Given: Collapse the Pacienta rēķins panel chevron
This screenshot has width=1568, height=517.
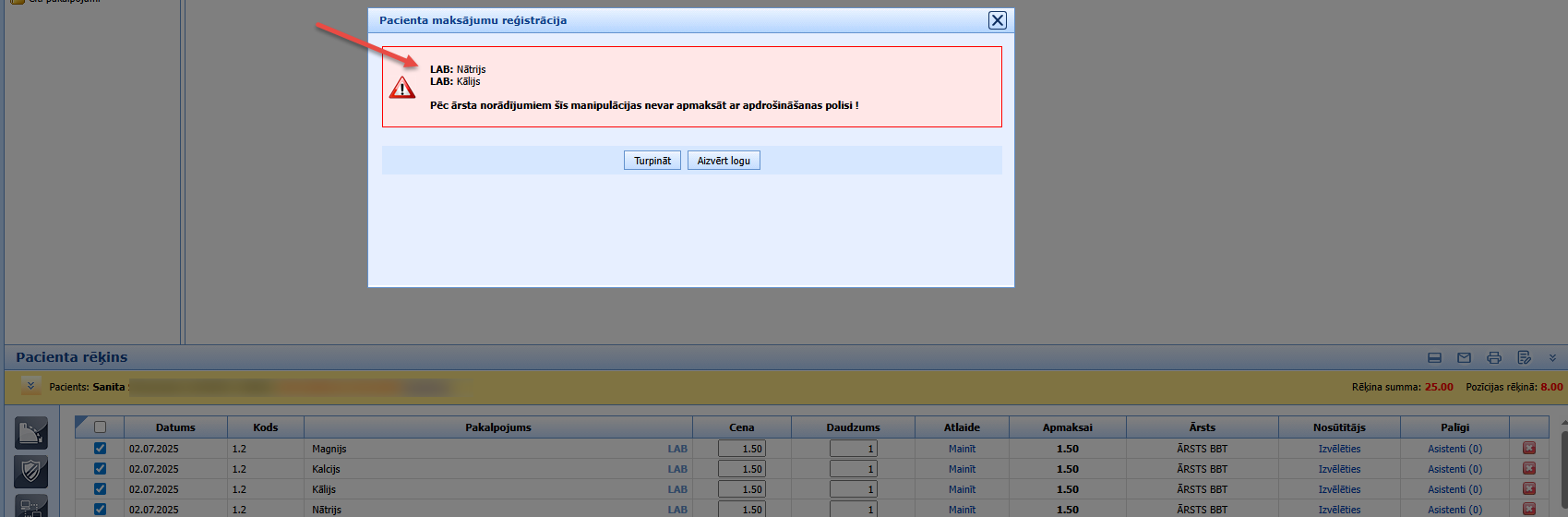Looking at the screenshot, I should (1552, 358).
